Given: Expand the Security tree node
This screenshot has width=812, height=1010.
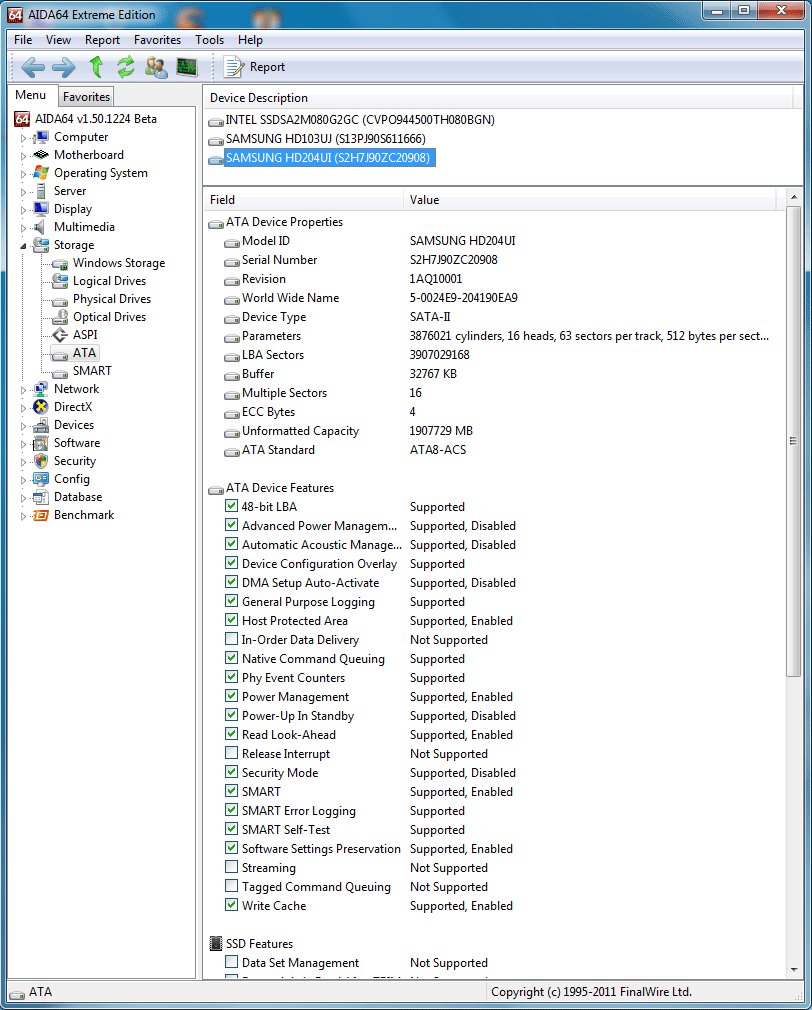Looking at the screenshot, I should pyautogui.click(x=23, y=462).
